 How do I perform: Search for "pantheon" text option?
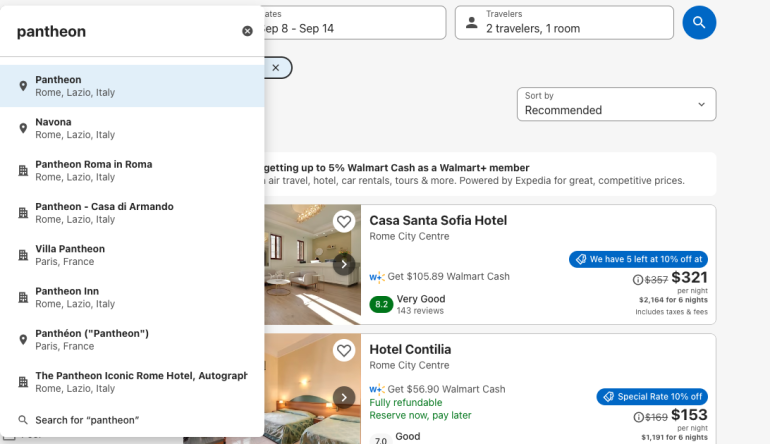[87, 420]
